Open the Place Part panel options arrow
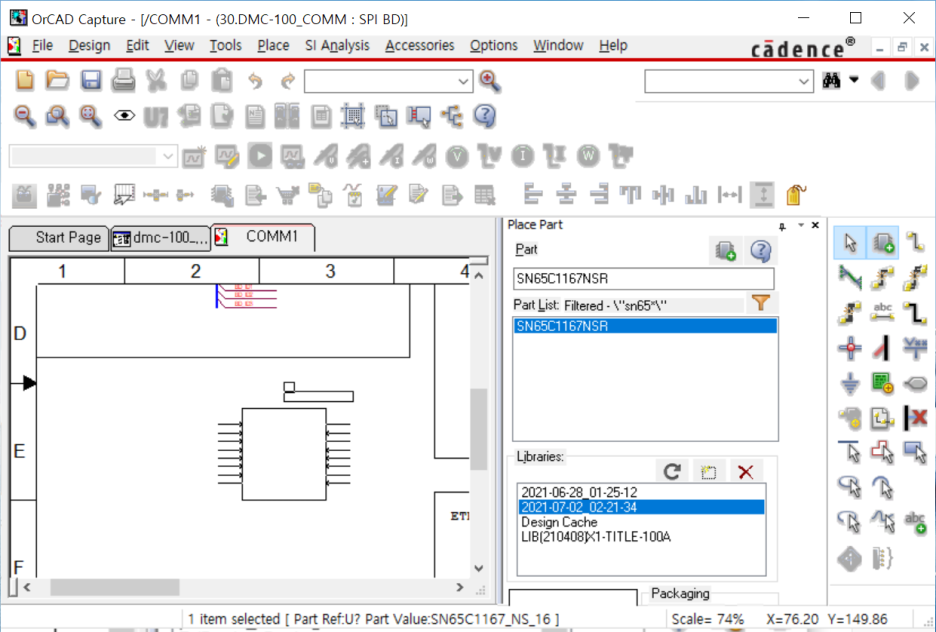Screen dimensions: 936x632 (x=800, y=225)
